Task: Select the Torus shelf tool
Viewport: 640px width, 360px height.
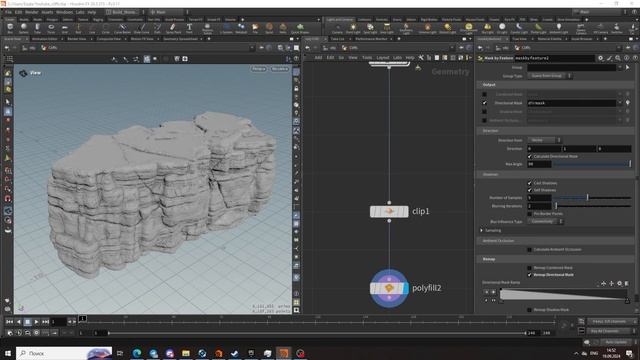Action: tap(51, 28)
